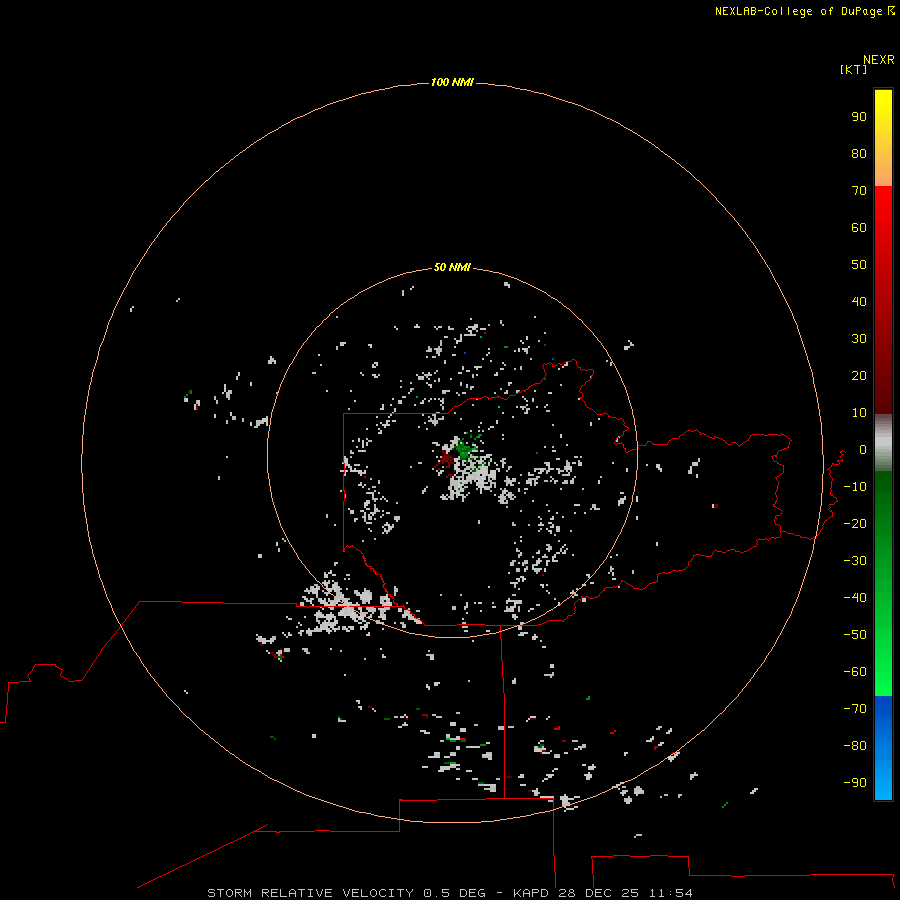Click the green band of the velocity scale
This screenshot has height=900, width=900.
tap(883, 584)
